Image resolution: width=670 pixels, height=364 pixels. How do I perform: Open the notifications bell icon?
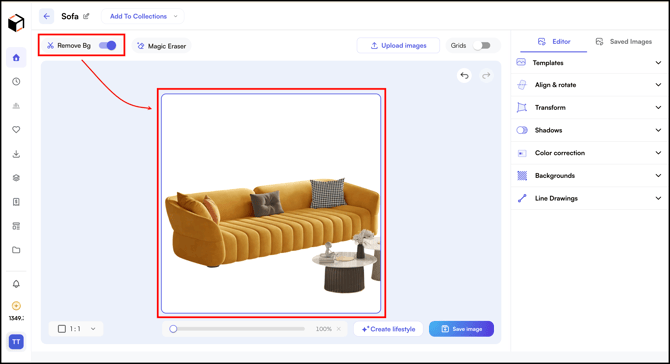tap(16, 284)
